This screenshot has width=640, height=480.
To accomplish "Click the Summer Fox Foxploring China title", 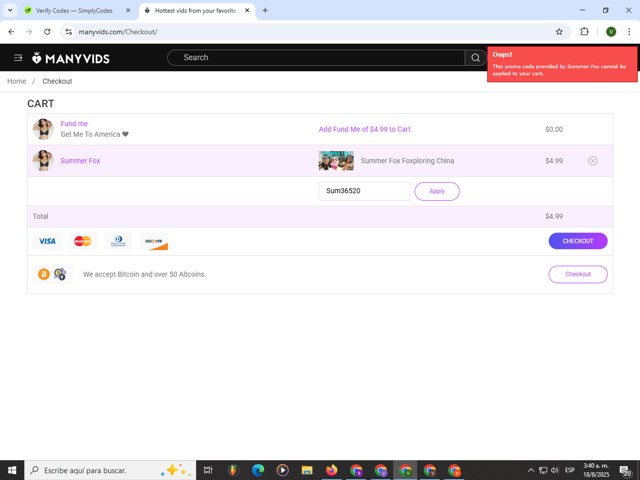I will click(x=407, y=161).
